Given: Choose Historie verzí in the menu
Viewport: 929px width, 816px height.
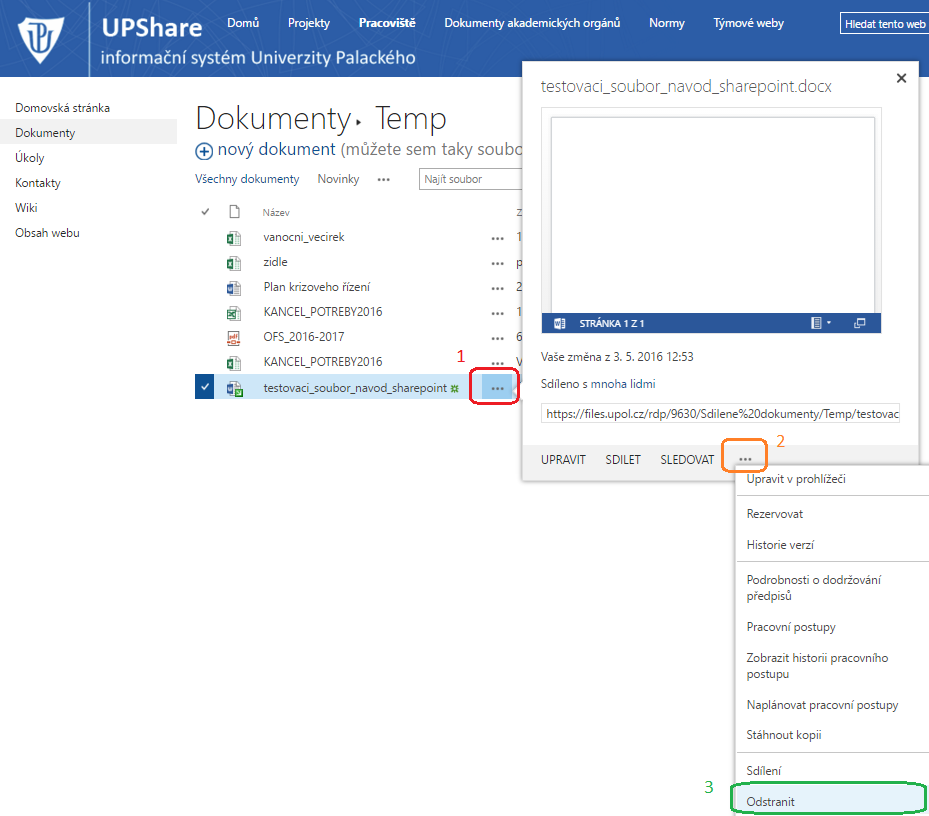Looking at the screenshot, I should [782, 545].
